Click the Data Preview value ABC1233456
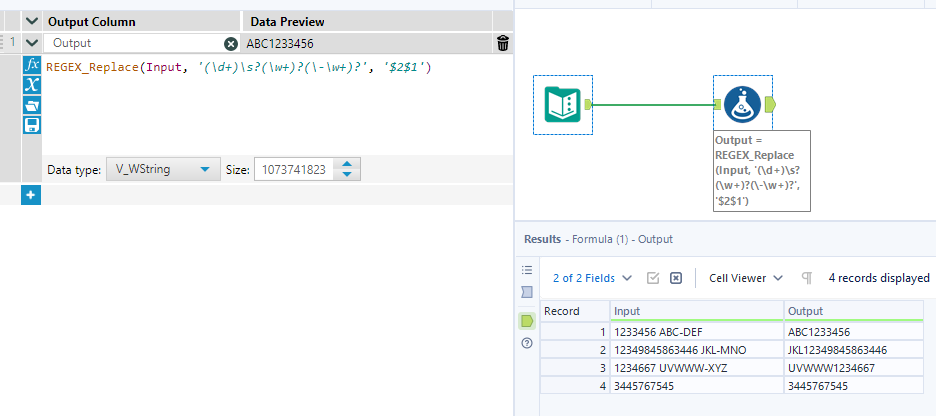The height and width of the screenshot is (416, 936). coord(280,44)
